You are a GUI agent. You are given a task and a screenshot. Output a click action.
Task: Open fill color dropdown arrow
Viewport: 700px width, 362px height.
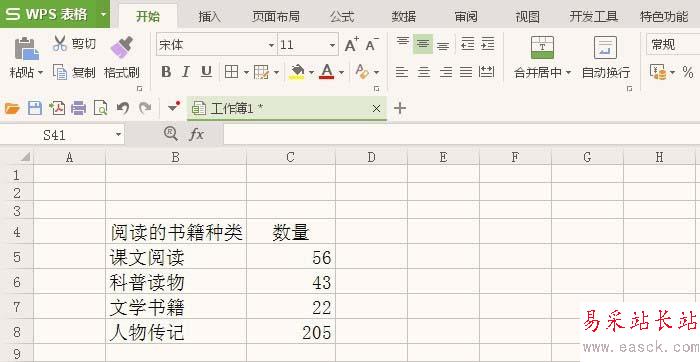click(311, 72)
